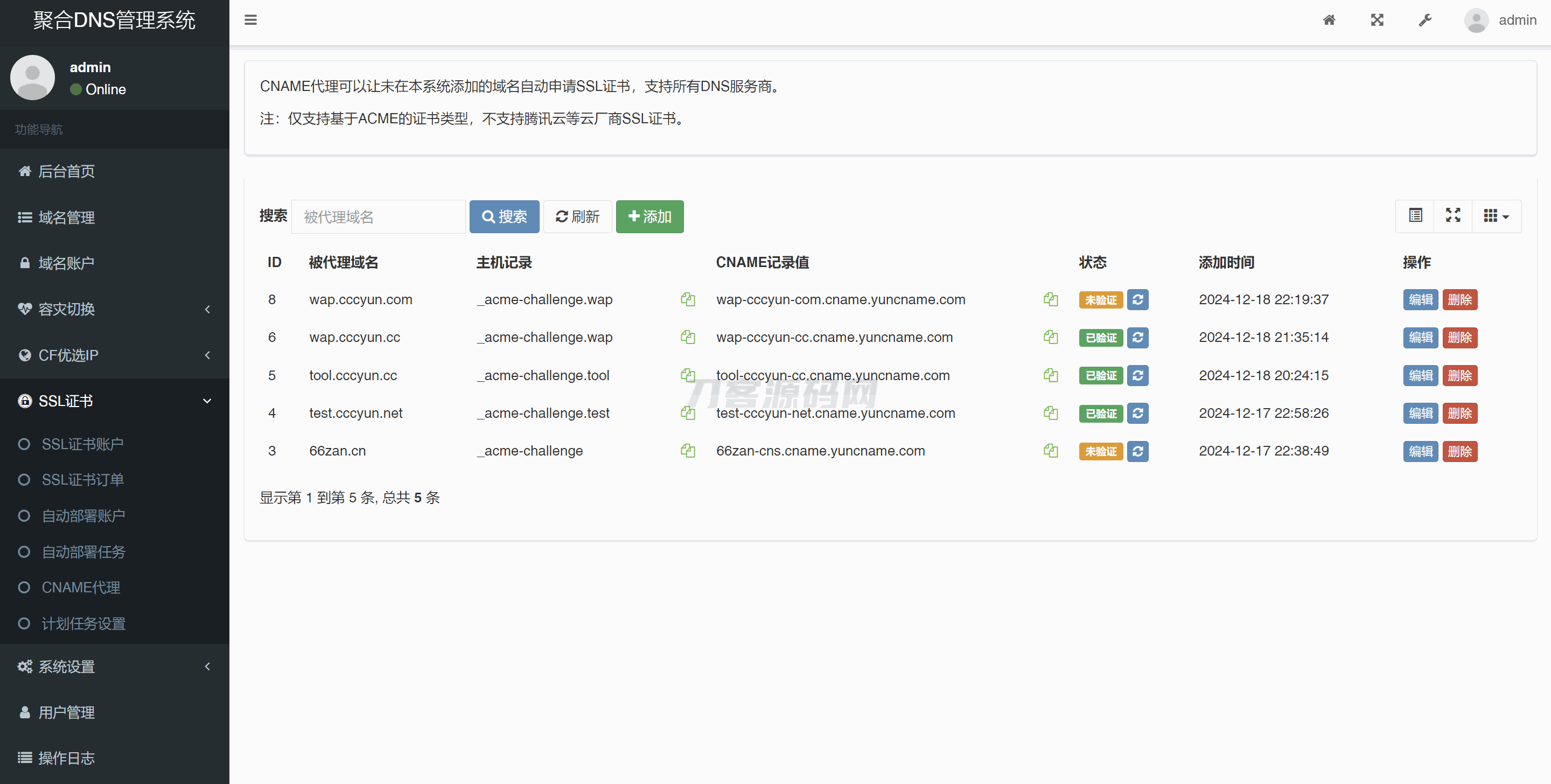Click the fullscreen arrows icon in header

coord(1377,20)
